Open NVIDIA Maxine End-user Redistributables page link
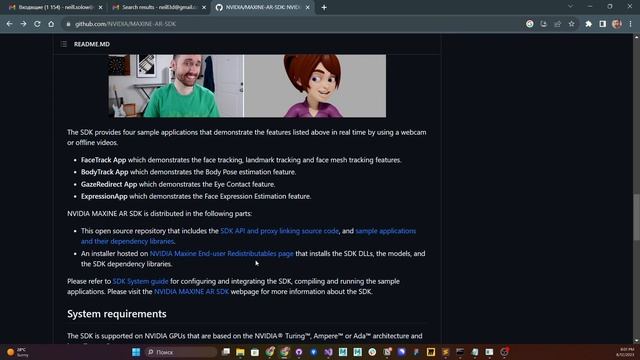Image resolution: width=640 pixels, height=360 pixels. (222, 253)
